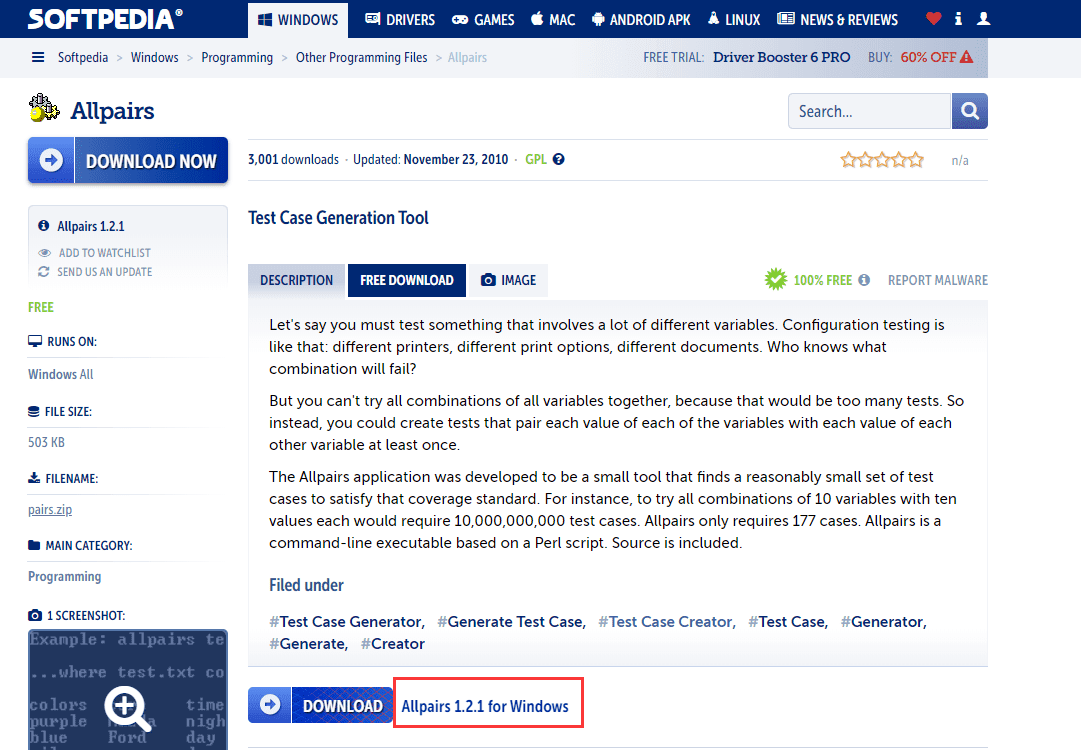The width and height of the screenshot is (1081, 750).
Task: Open the Windows section tab
Action: click(298, 20)
